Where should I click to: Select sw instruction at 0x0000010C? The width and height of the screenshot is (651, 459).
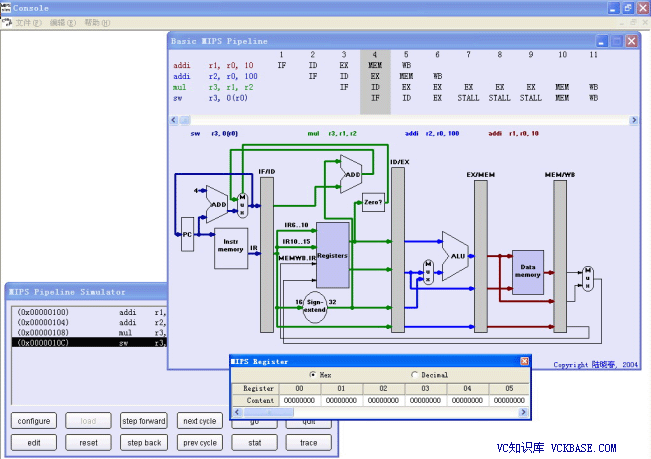(89, 343)
